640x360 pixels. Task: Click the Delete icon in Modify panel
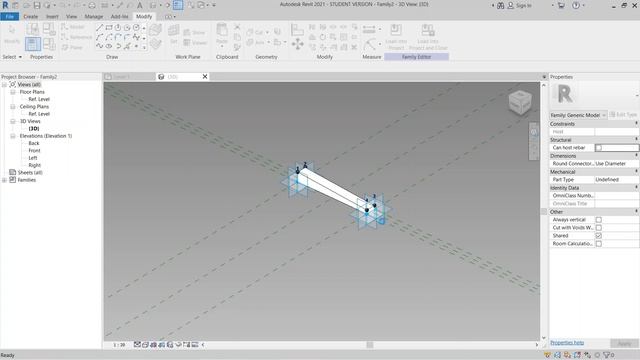pyautogui.click(x=354, y=47)
